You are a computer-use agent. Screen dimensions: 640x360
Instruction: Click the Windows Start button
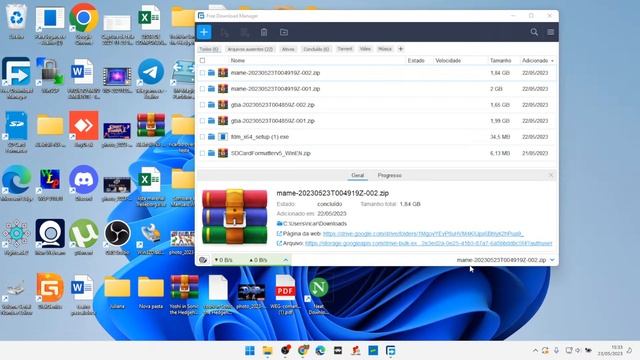pyautogui.click(x=250, y=350)
